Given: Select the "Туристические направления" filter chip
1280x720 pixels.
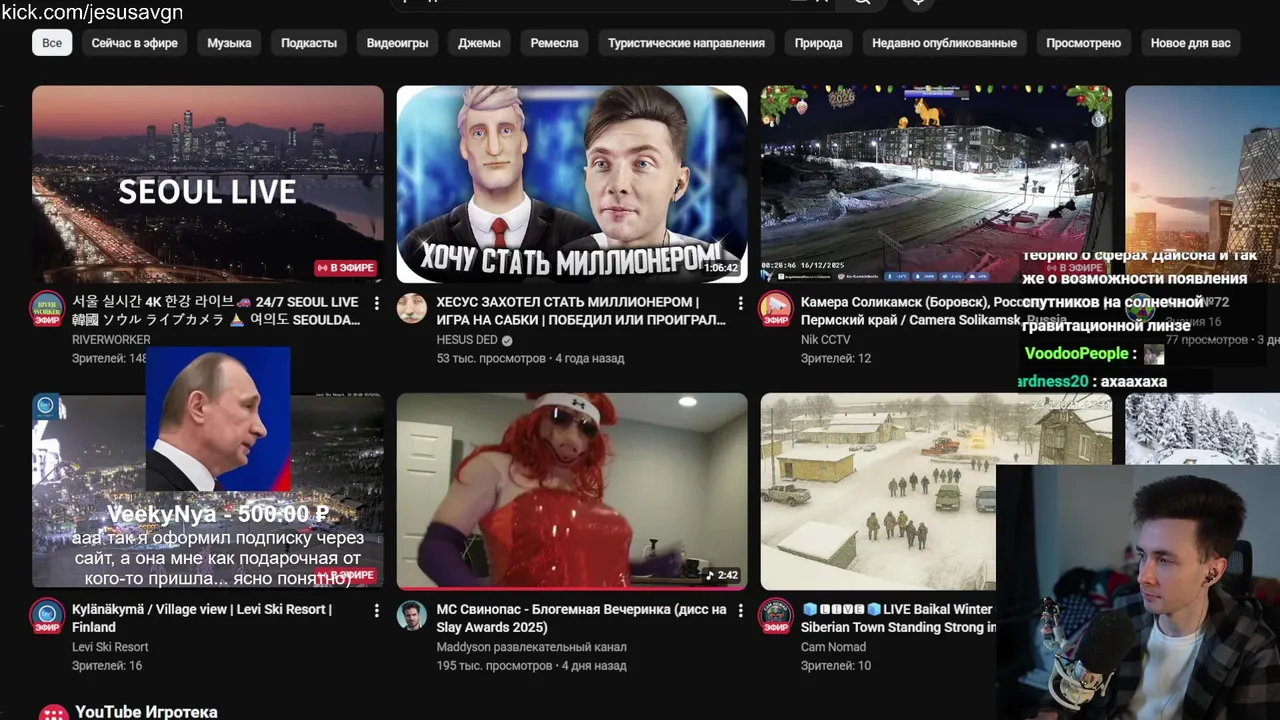Looking at the screenshot, I should point(686,43).
